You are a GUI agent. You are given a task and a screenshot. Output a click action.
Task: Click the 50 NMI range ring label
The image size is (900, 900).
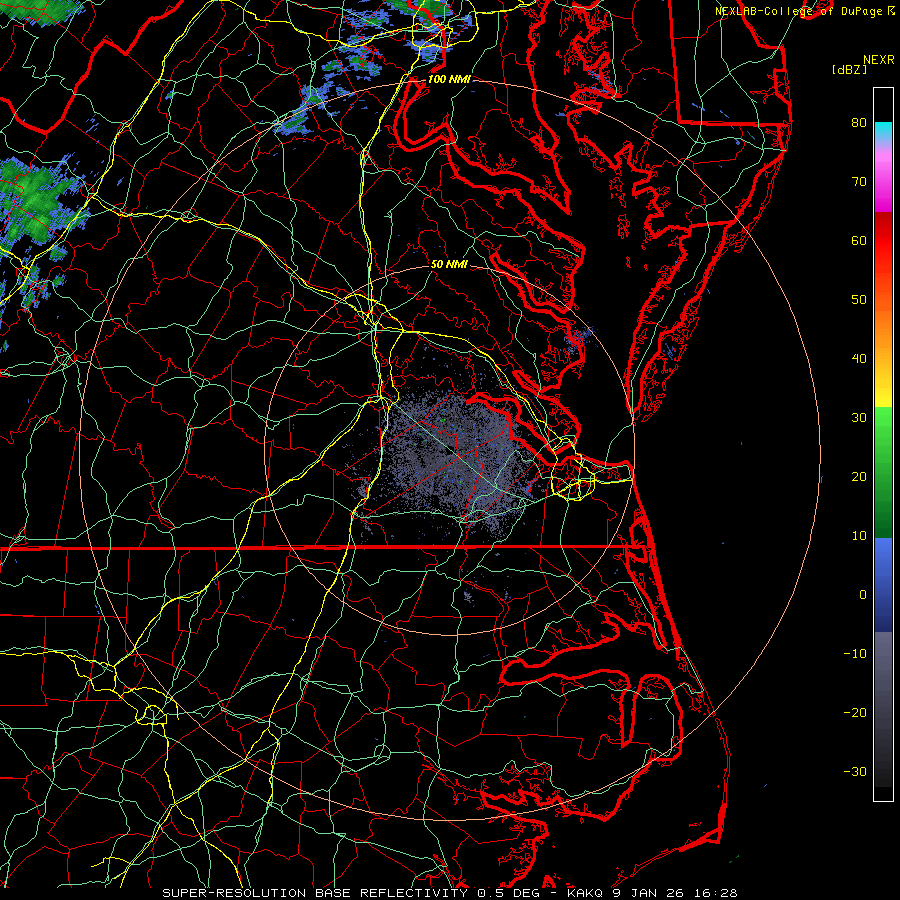tap(449, 264)
